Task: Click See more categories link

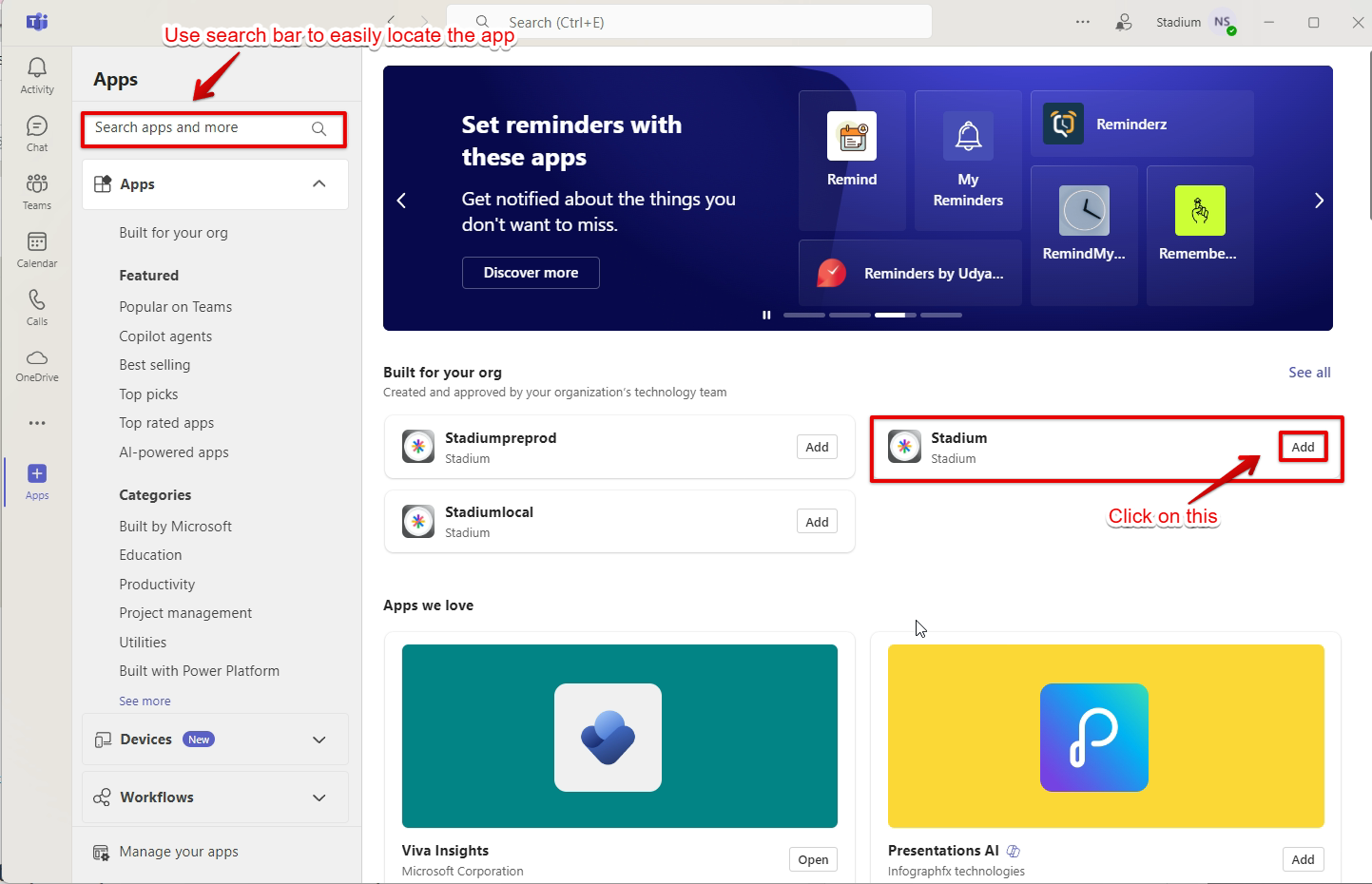Action: click(x=145, y=701)
